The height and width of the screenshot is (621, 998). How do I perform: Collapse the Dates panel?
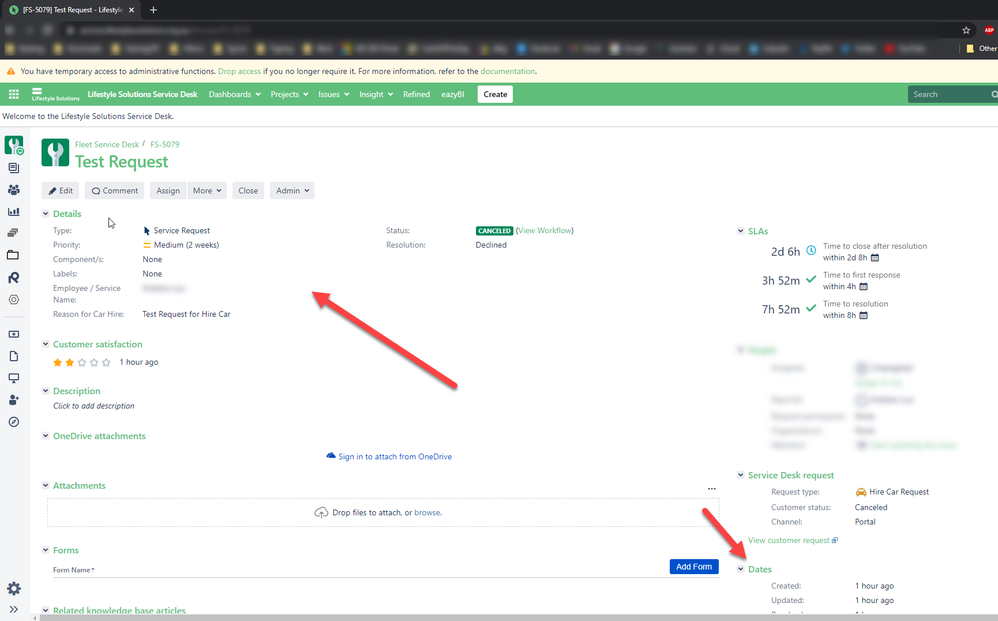(740, 569)
